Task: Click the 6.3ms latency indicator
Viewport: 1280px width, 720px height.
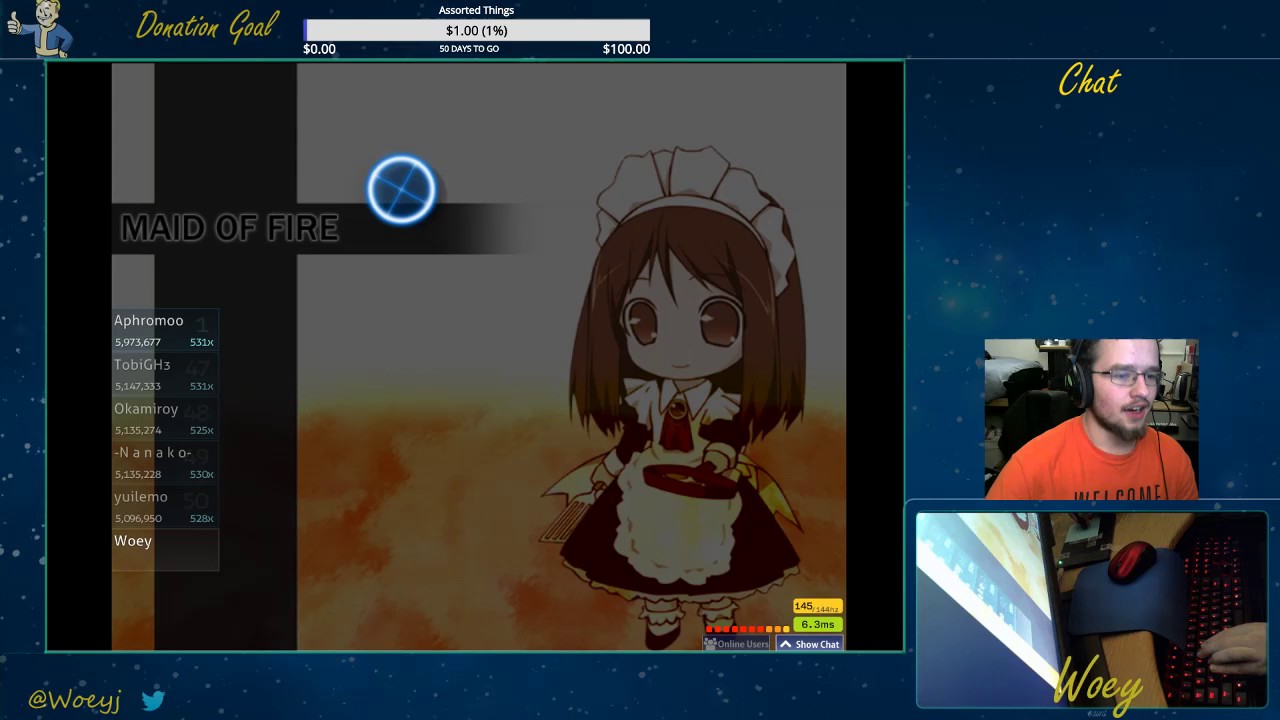Action: (x=817, y=624)
